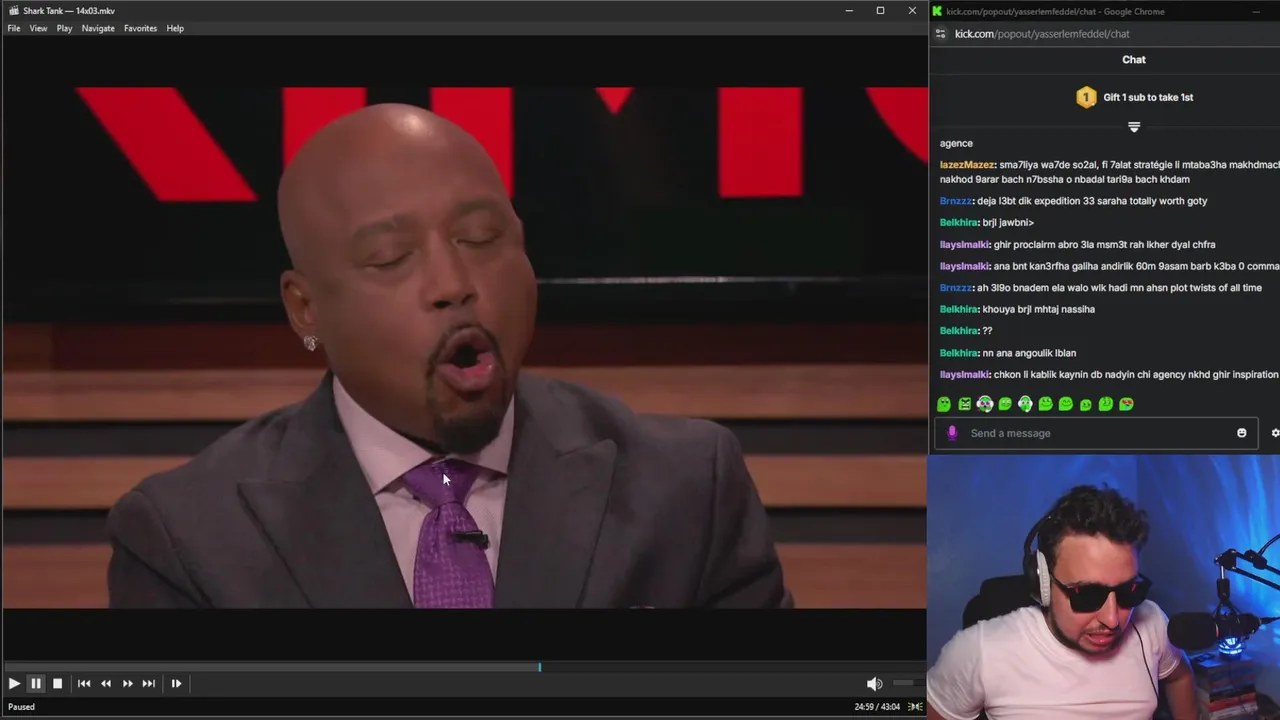Open the View menu
This screenshot has width=1280, height=720.
38,28
